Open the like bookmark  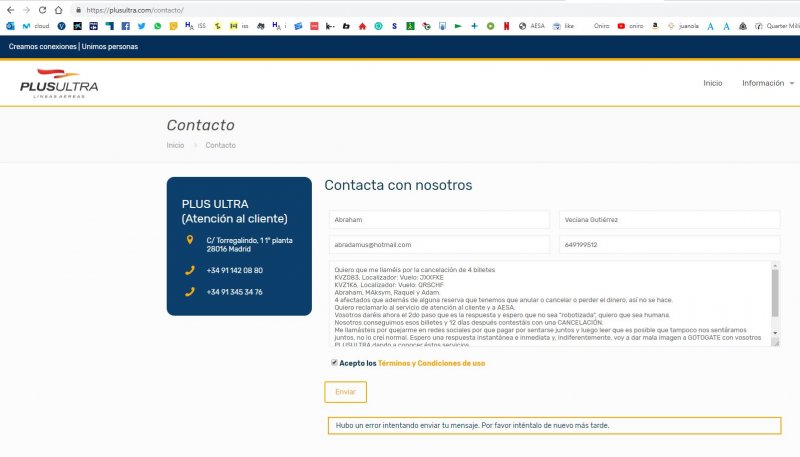tap(563, 26)
